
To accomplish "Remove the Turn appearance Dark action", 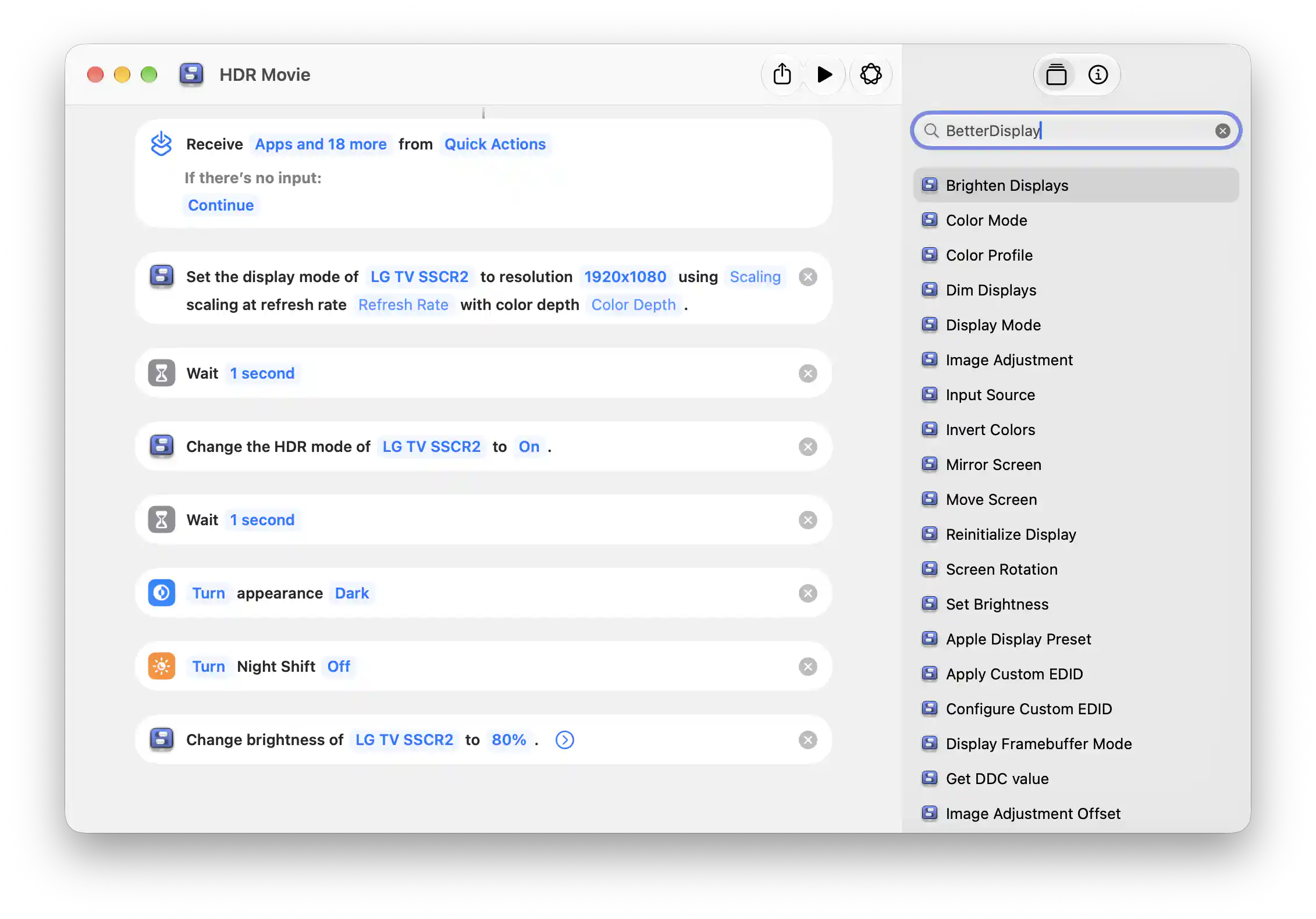I will (808, 593).
